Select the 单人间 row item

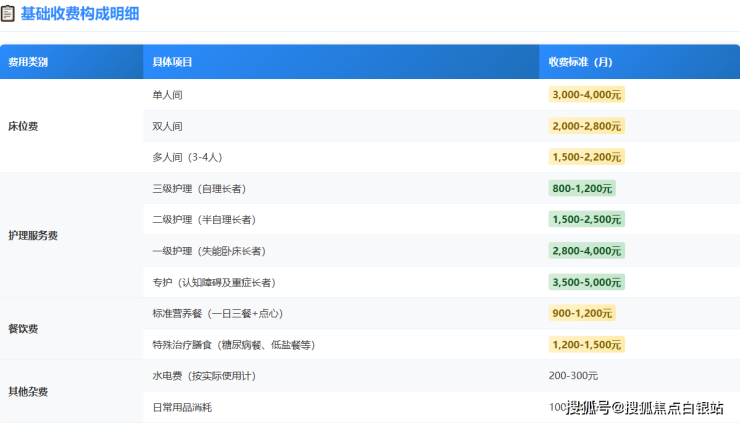167,95
